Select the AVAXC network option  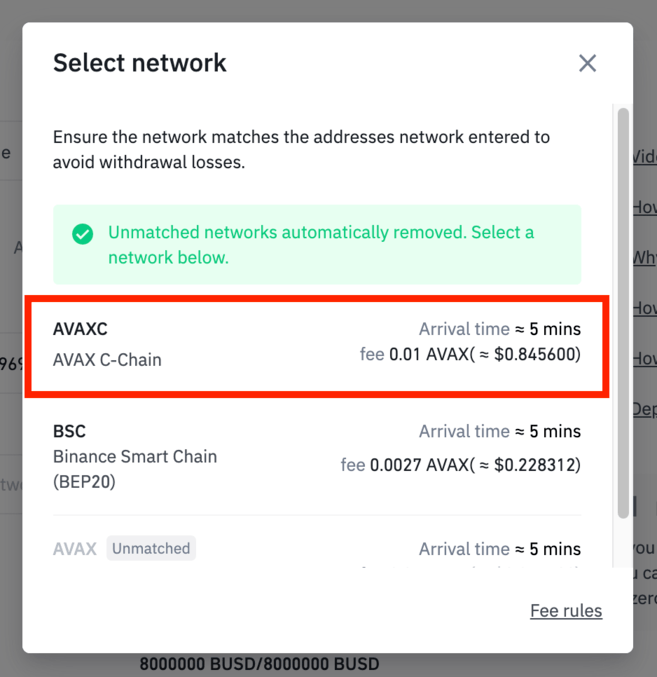tap(316, 343)
